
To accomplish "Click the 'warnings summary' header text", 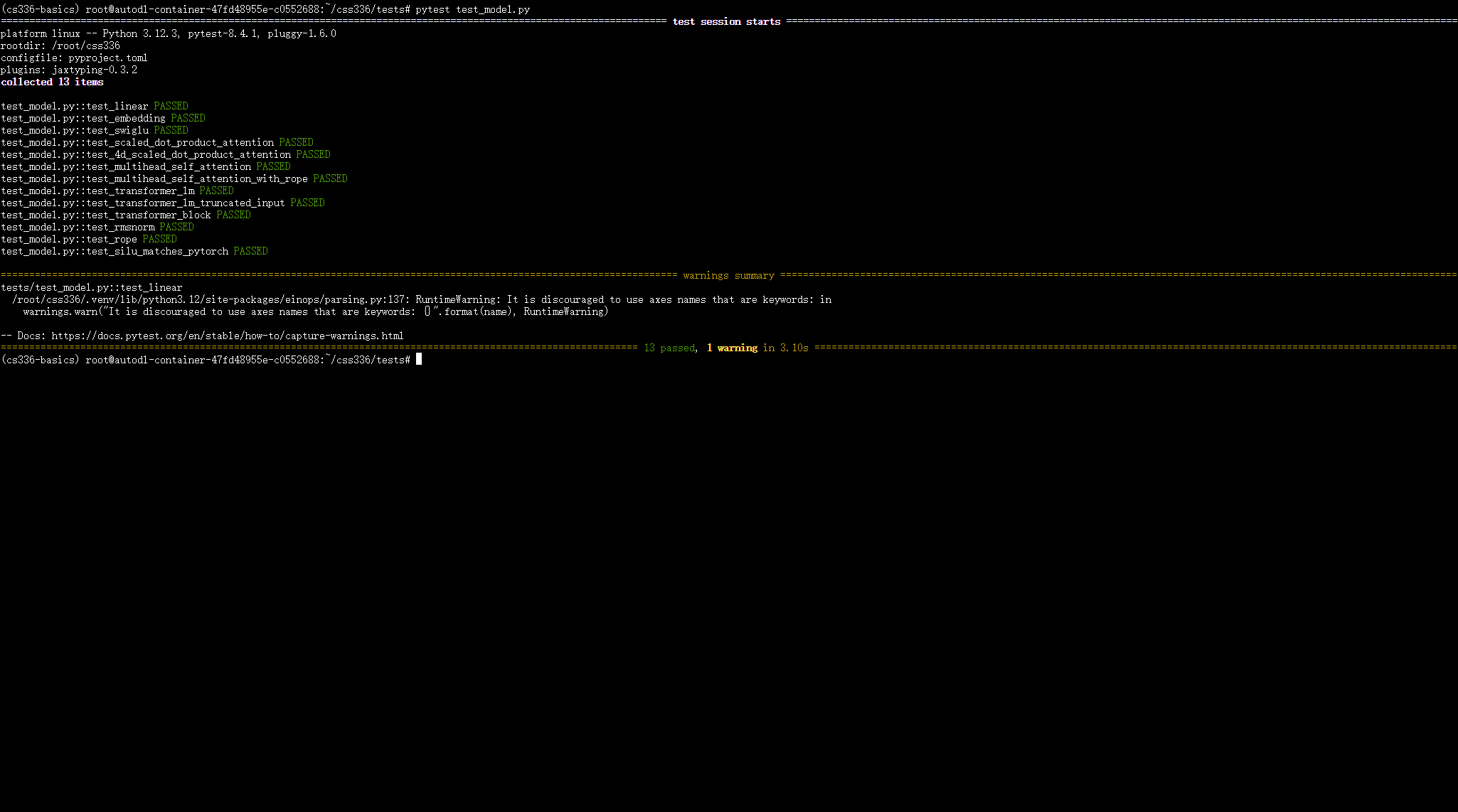I will (x=728, y=276).
